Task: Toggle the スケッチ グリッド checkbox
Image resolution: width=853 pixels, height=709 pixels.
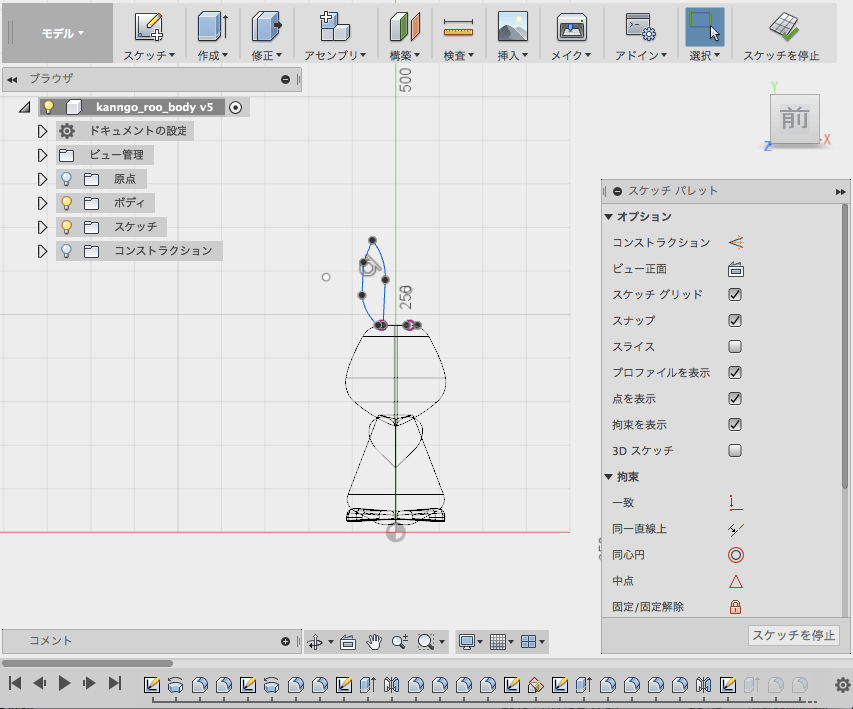Action: (735, 294)
